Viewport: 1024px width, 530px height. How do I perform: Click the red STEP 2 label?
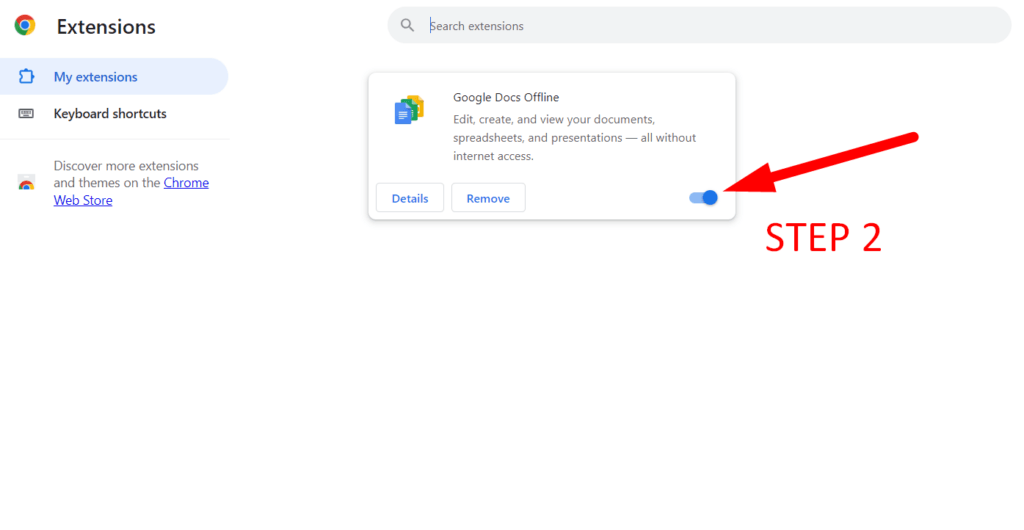click(x=823, y=238)
